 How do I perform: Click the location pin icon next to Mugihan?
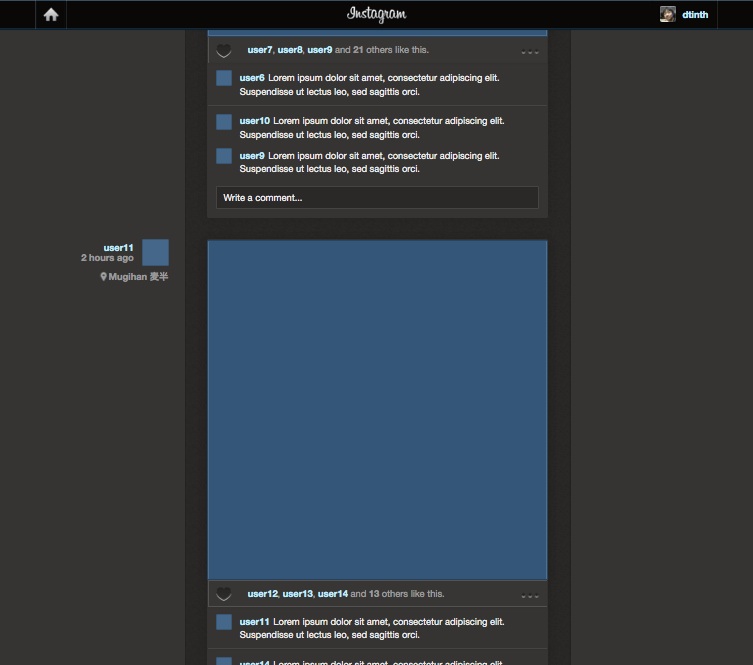(x=103, y=277)
